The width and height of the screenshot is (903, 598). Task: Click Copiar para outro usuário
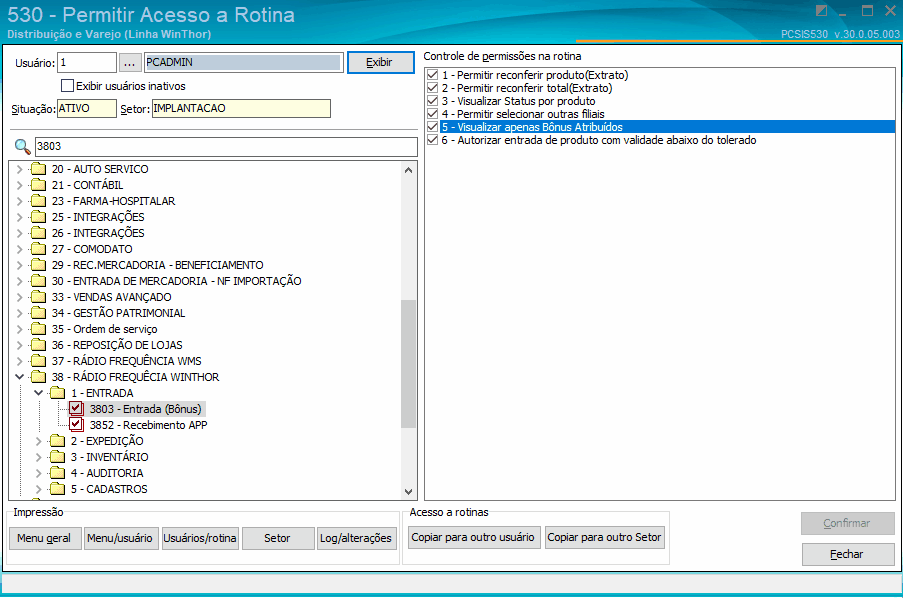click(x=473, y=537)
